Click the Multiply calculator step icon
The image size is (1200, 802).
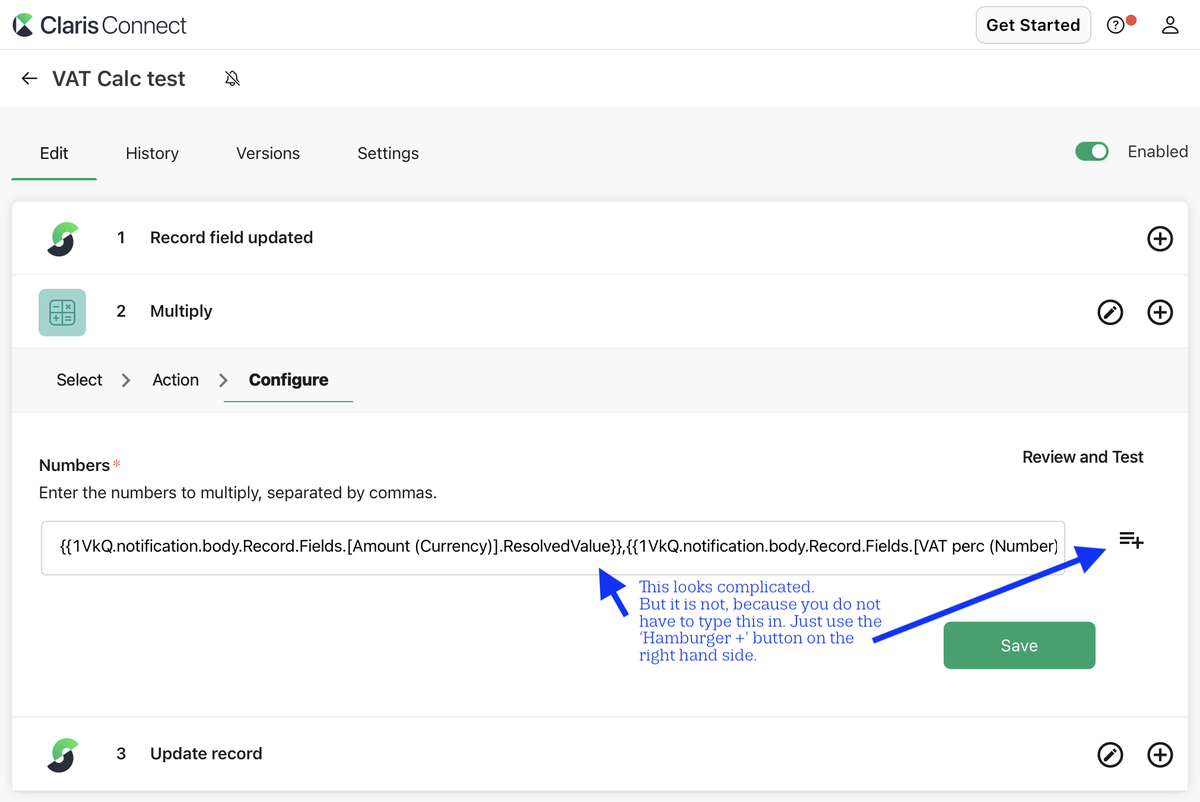click(x=62, y=312)
